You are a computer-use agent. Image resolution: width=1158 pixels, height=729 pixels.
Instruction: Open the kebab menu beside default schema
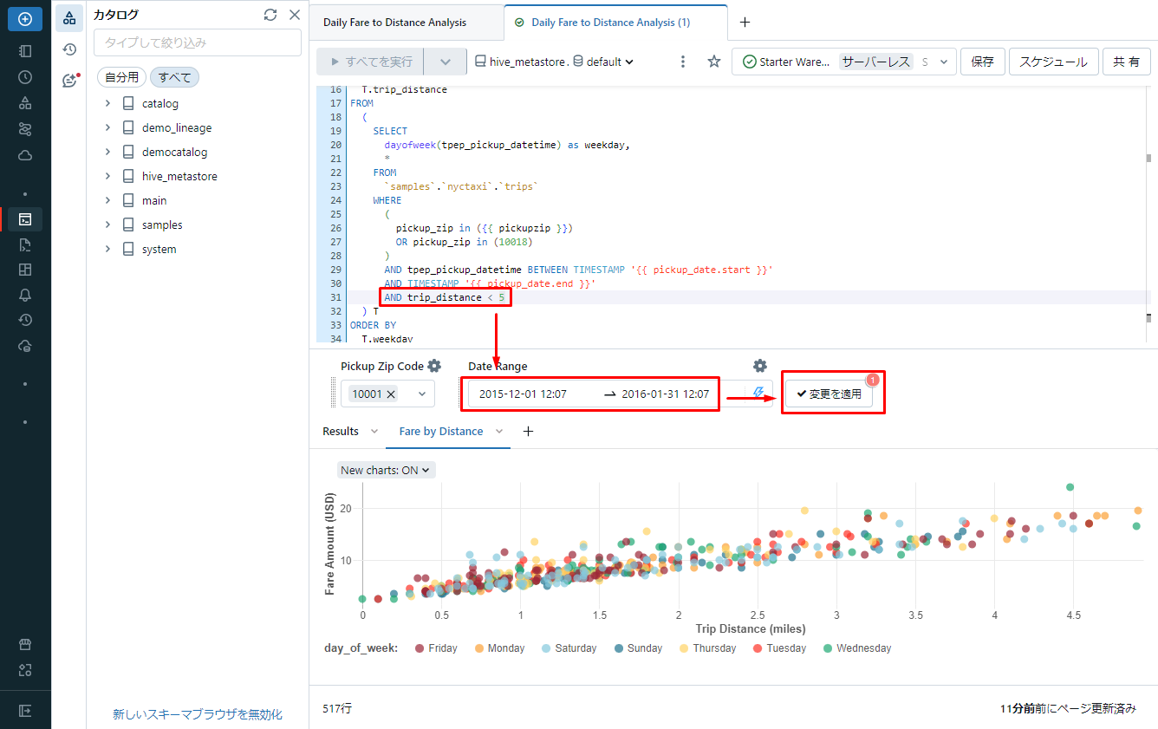[683, 62]
